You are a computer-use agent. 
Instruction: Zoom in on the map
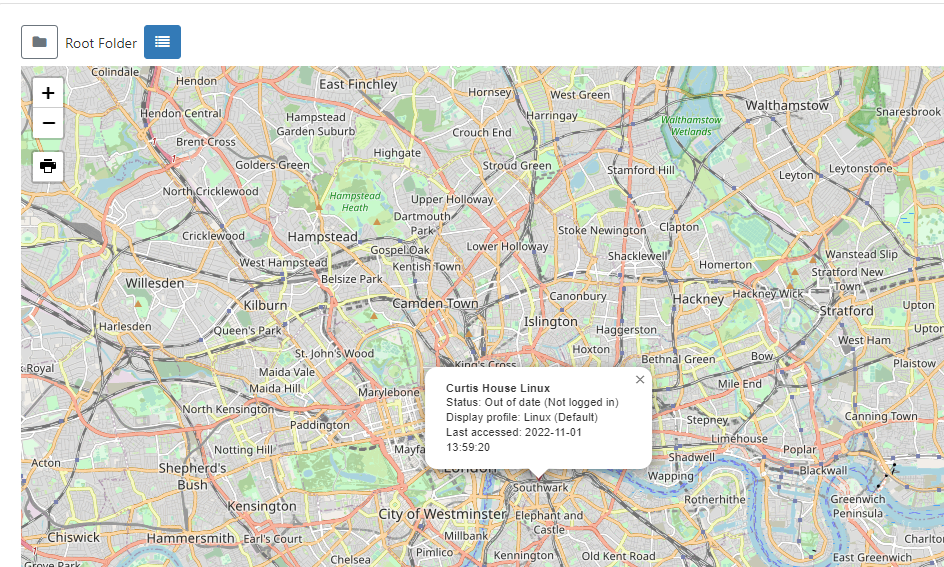(48, 93)
